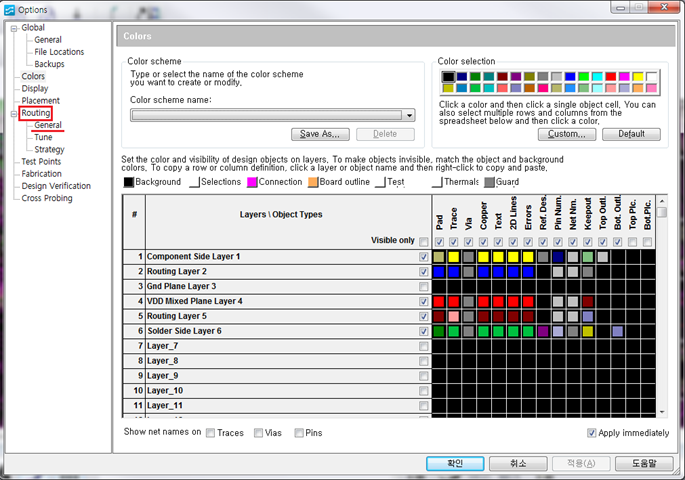The image size is (685, 480).
Task: Click the Test color box
Action: click(x=381, y=182)
